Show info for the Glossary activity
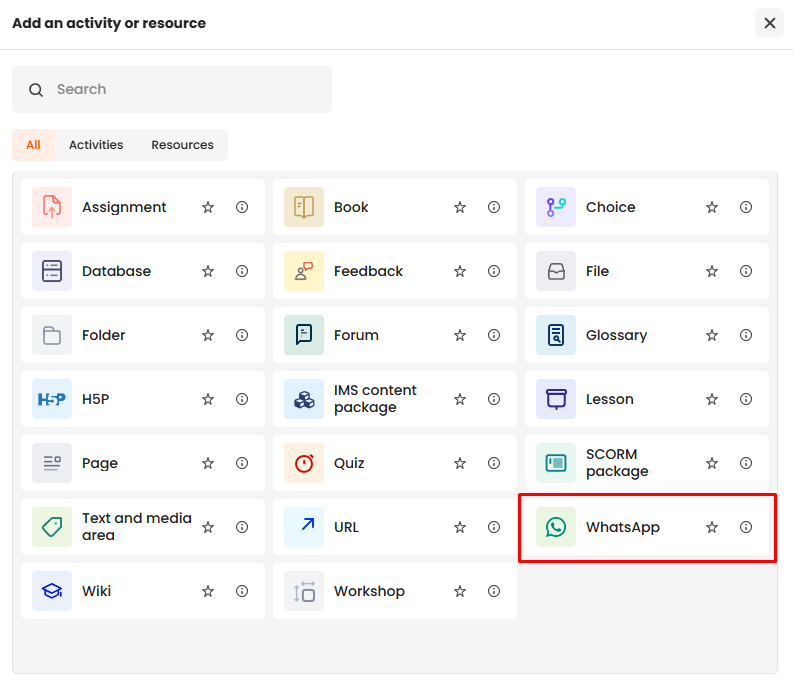The width and height of the screenshot is (793, 685). [x=745, y=335]
